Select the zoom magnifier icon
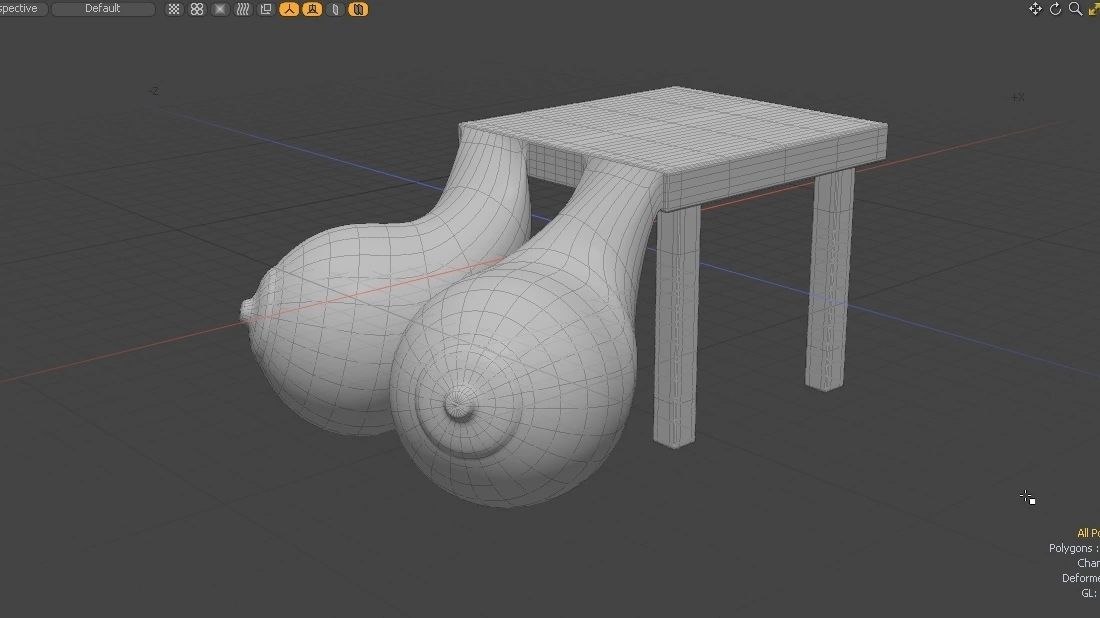Viewport: 1100px width, 618px height. [1075, 8]
